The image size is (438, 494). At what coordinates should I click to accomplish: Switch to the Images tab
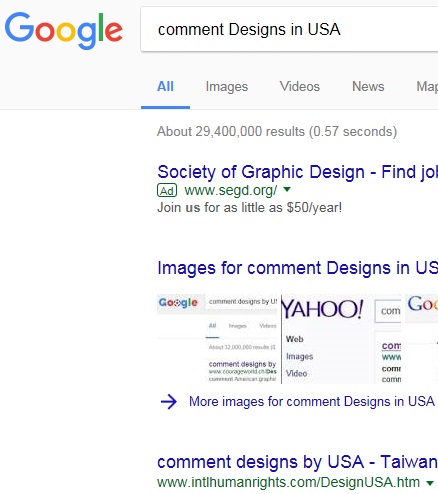pos(227,87)
